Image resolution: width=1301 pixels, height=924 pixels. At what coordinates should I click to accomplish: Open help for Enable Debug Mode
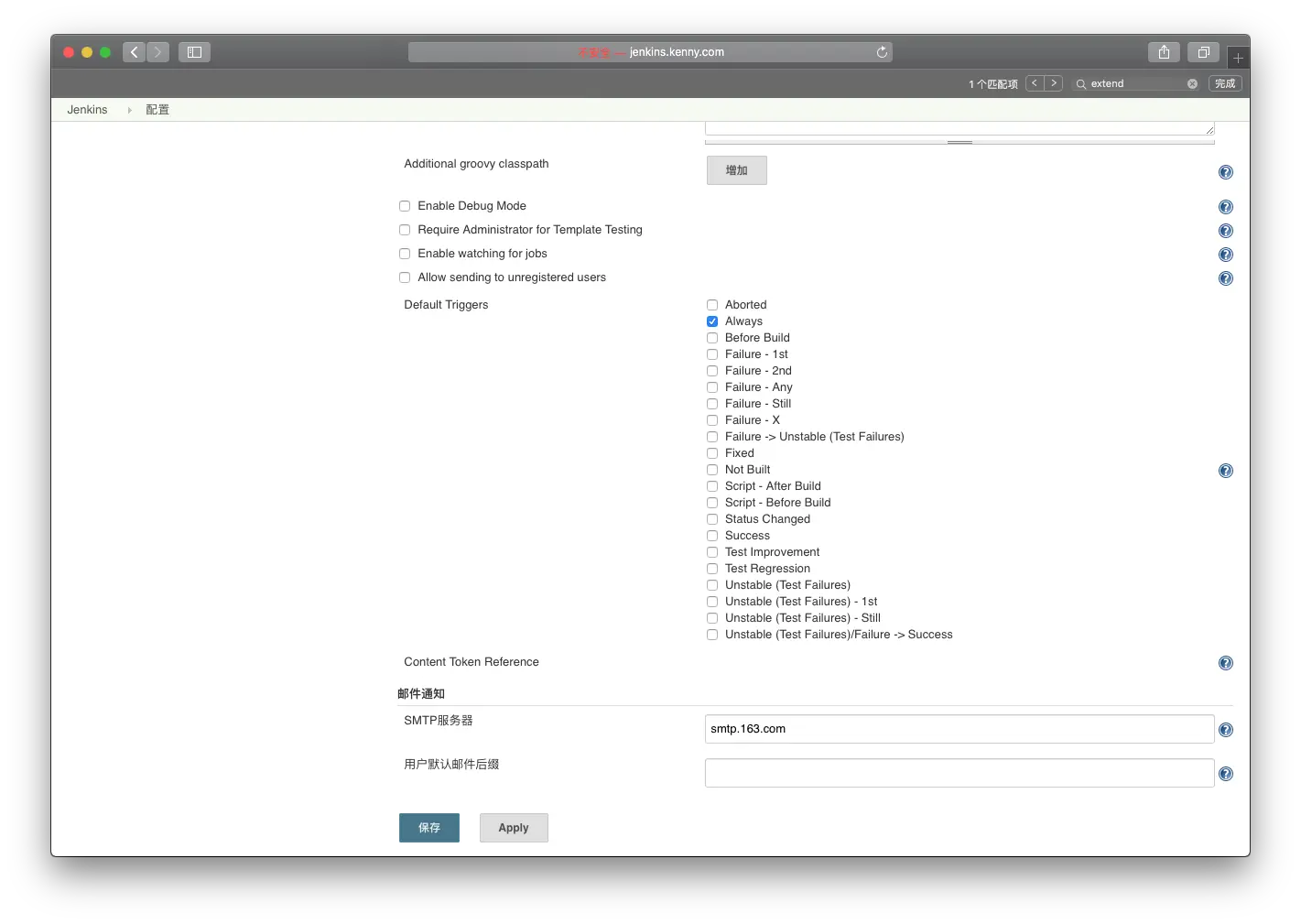tap(1226, 207)
